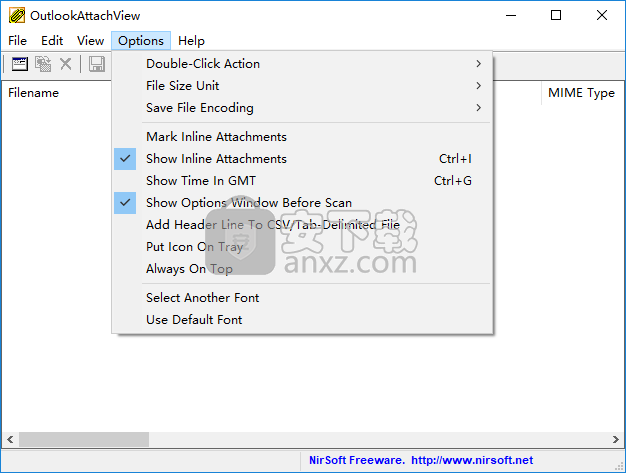The height and width of the screenshot is (473, 626).
Task: Close the open Options menu
Action: click(x=141, y=41)
